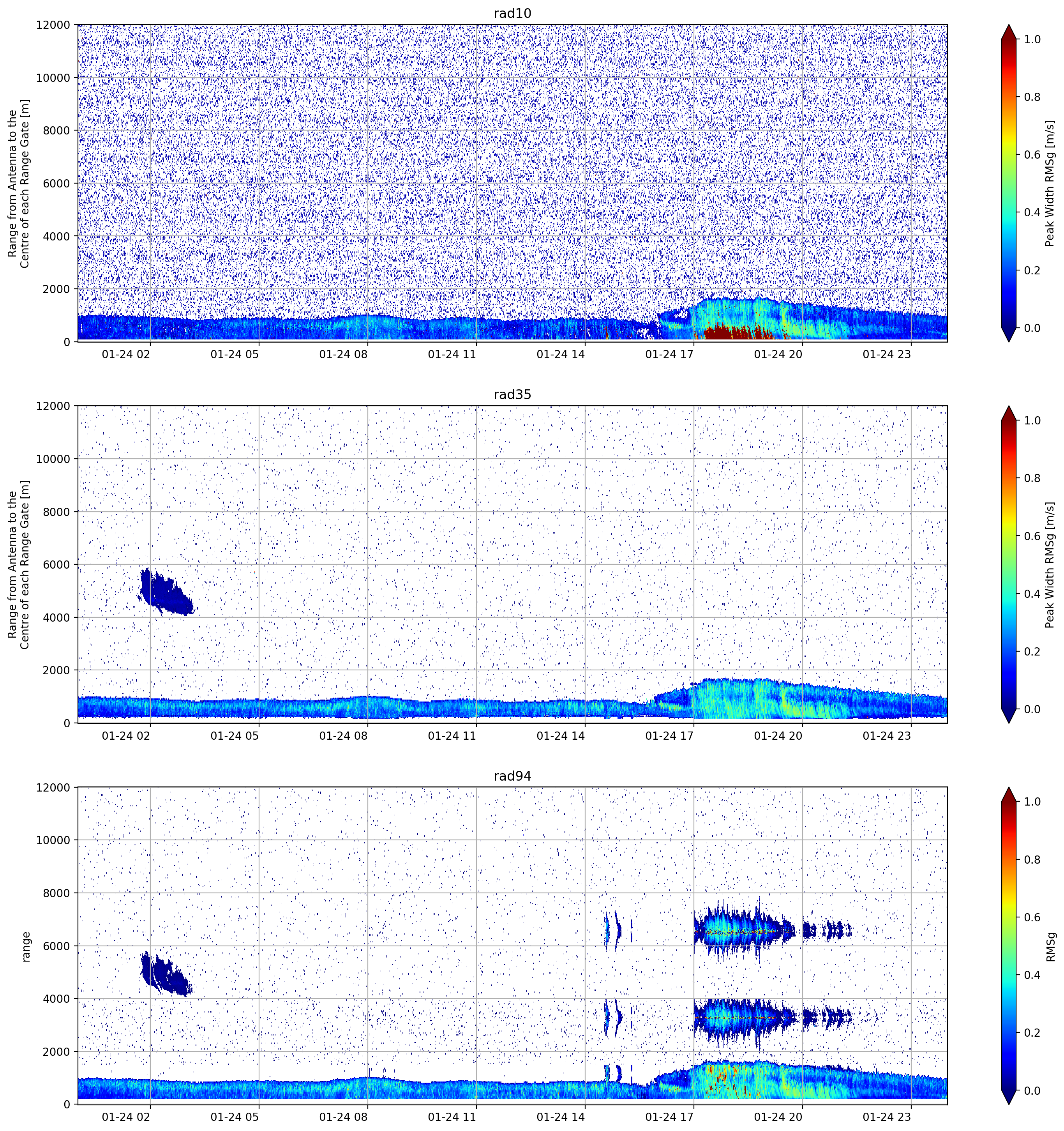Screen dimensions: 1064x1131
Task: Click the '0.4' tick on rad35 colorbar
Action: pos(1032,594)
